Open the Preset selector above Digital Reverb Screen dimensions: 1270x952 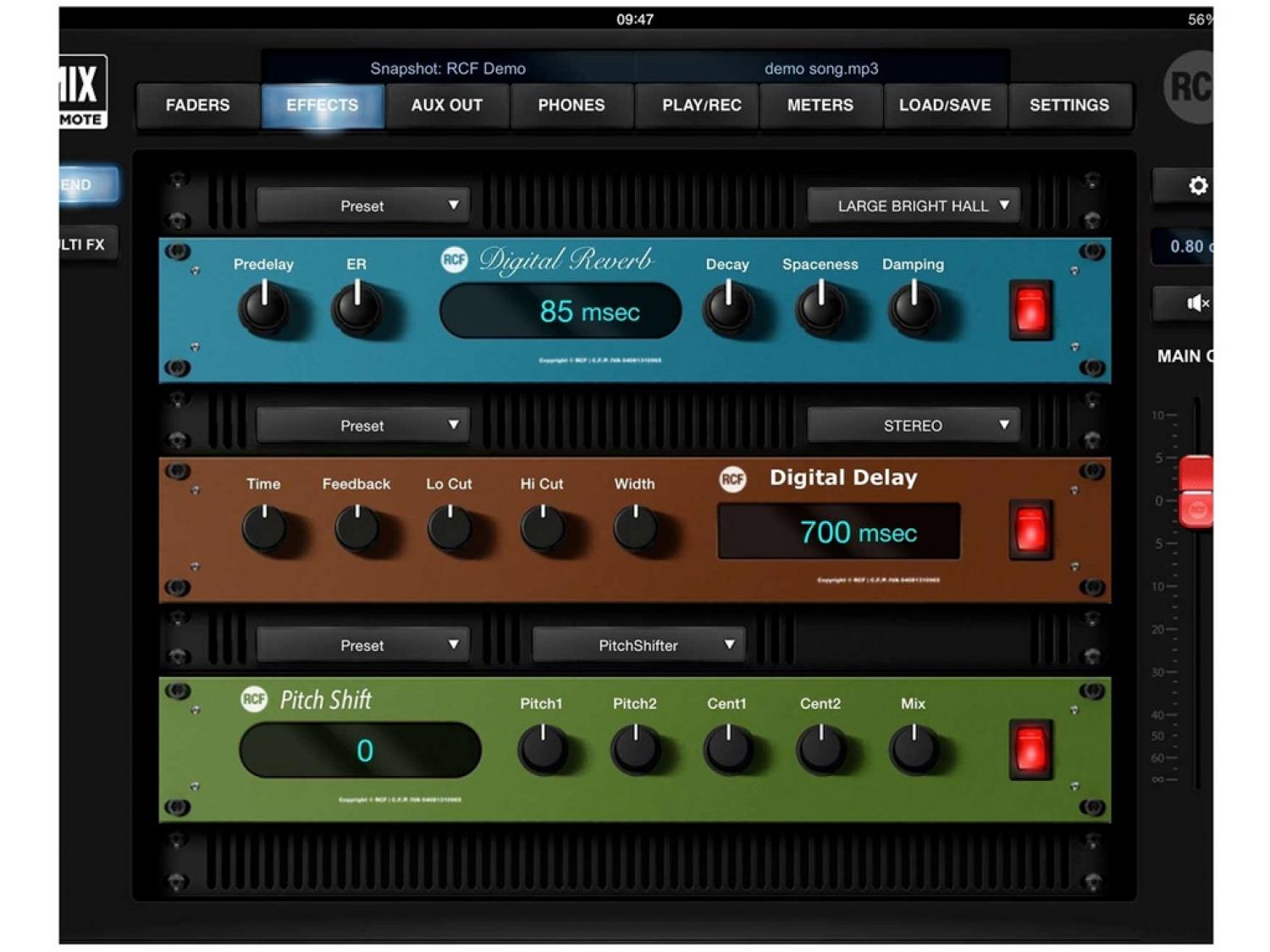362,206
